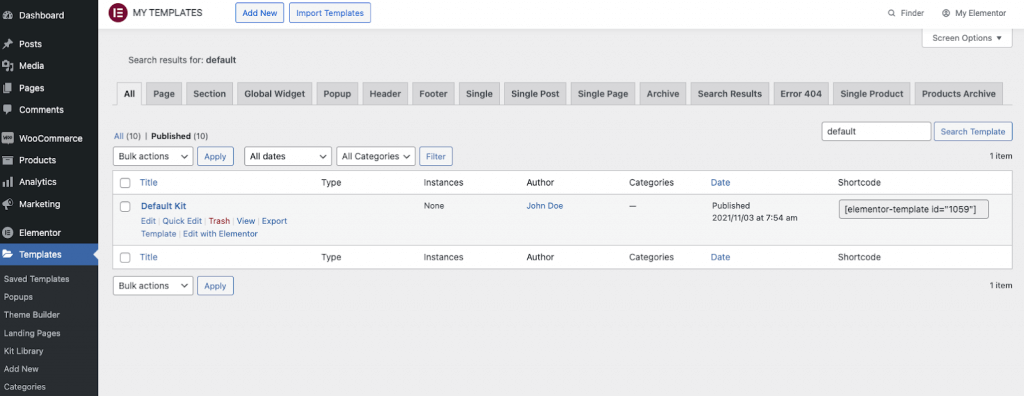Click the Comments bubble icon

[x=8, y=110]
